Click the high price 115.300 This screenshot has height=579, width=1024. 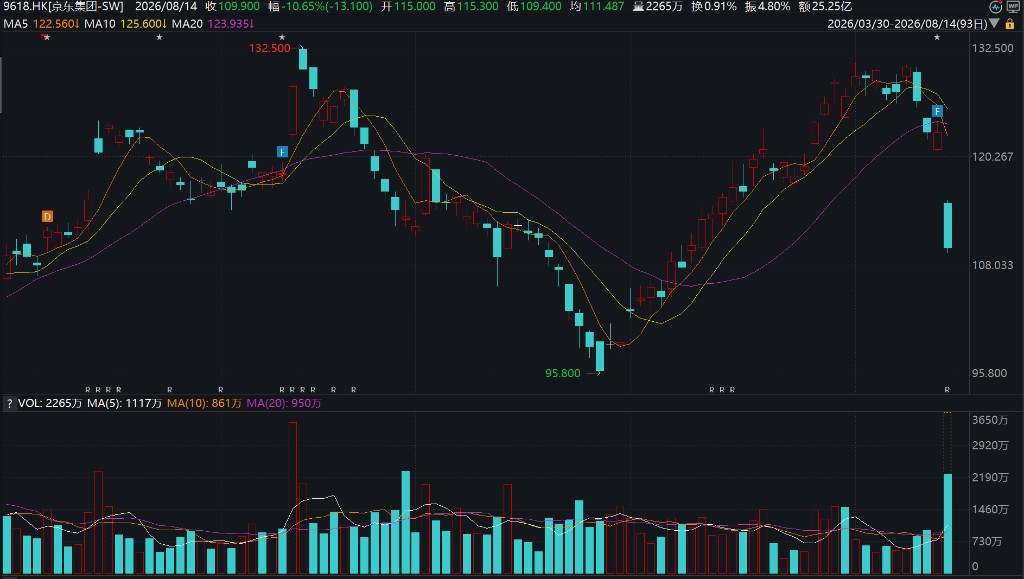point(478,7)
